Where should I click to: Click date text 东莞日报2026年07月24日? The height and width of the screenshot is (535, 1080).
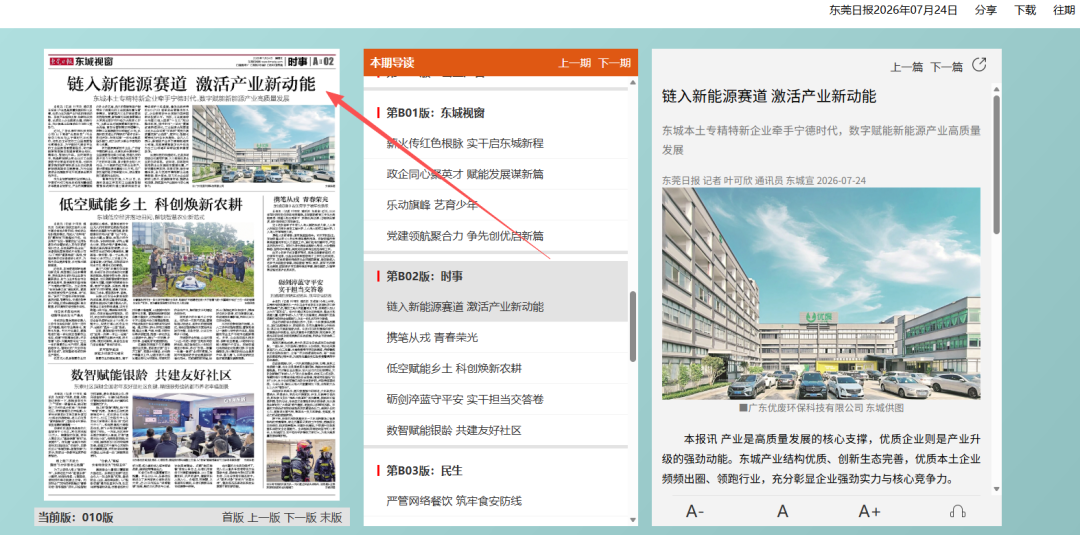pyautogui.click(x=893, y=10)
